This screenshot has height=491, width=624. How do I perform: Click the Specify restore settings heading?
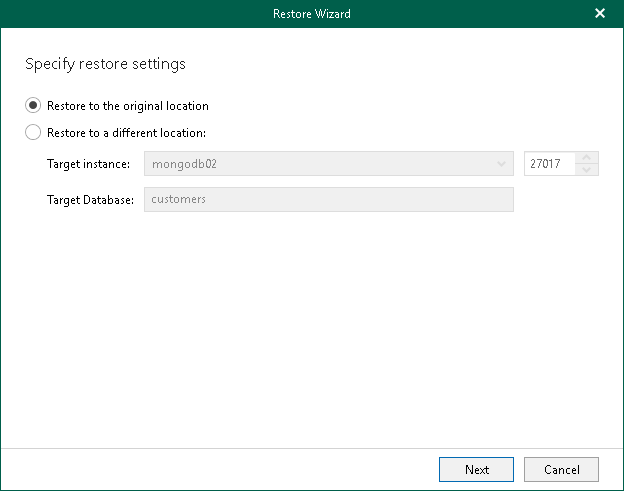pyautogui.click(x=105, y=64)
